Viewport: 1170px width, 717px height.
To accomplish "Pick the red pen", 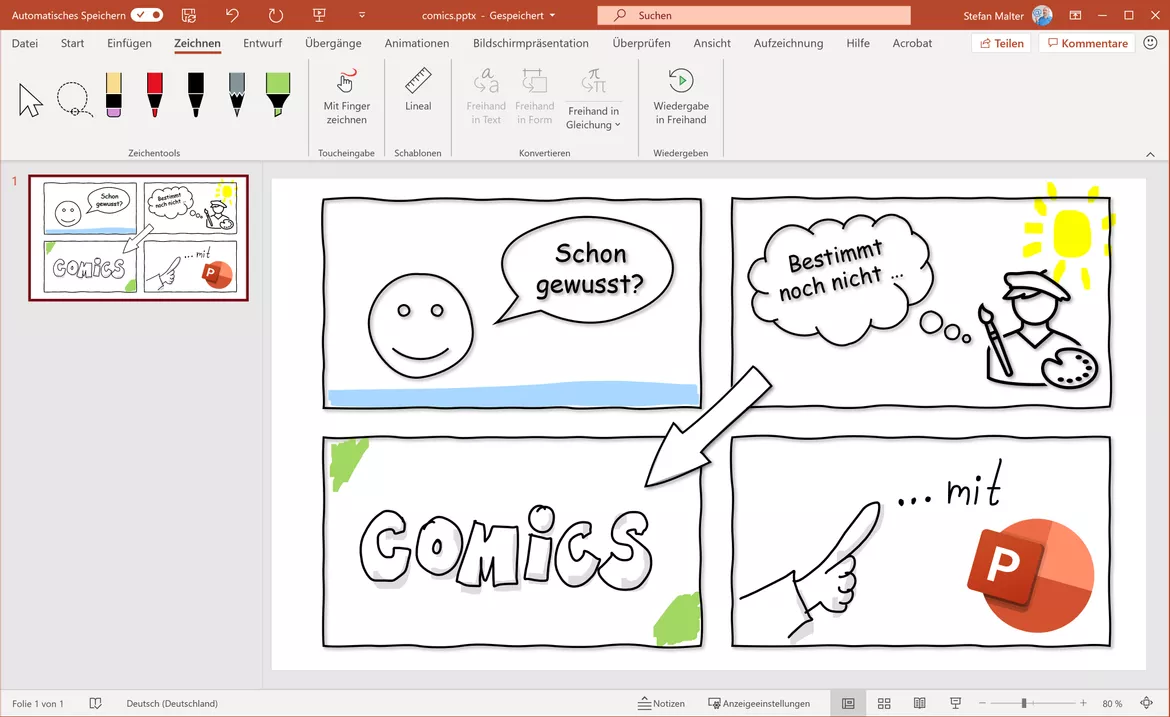I will click(x=154, y=95).
